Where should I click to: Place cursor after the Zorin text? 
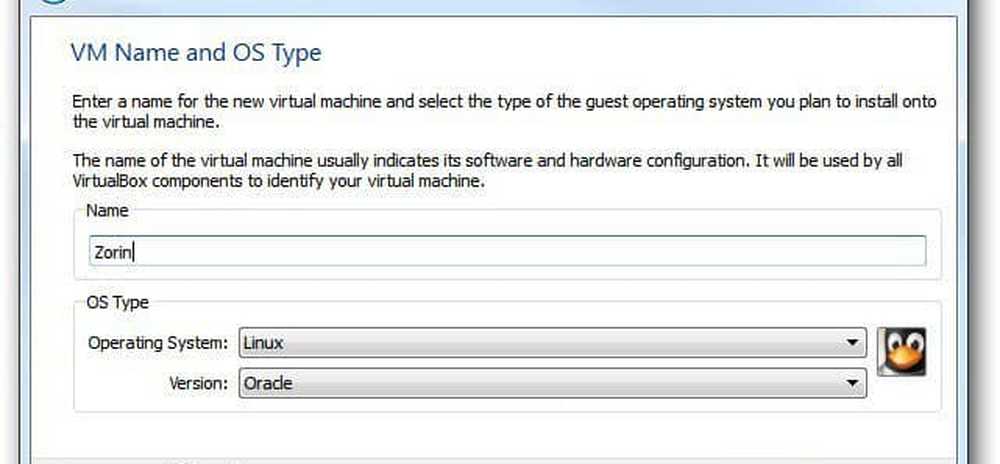[x=135, y=252]
